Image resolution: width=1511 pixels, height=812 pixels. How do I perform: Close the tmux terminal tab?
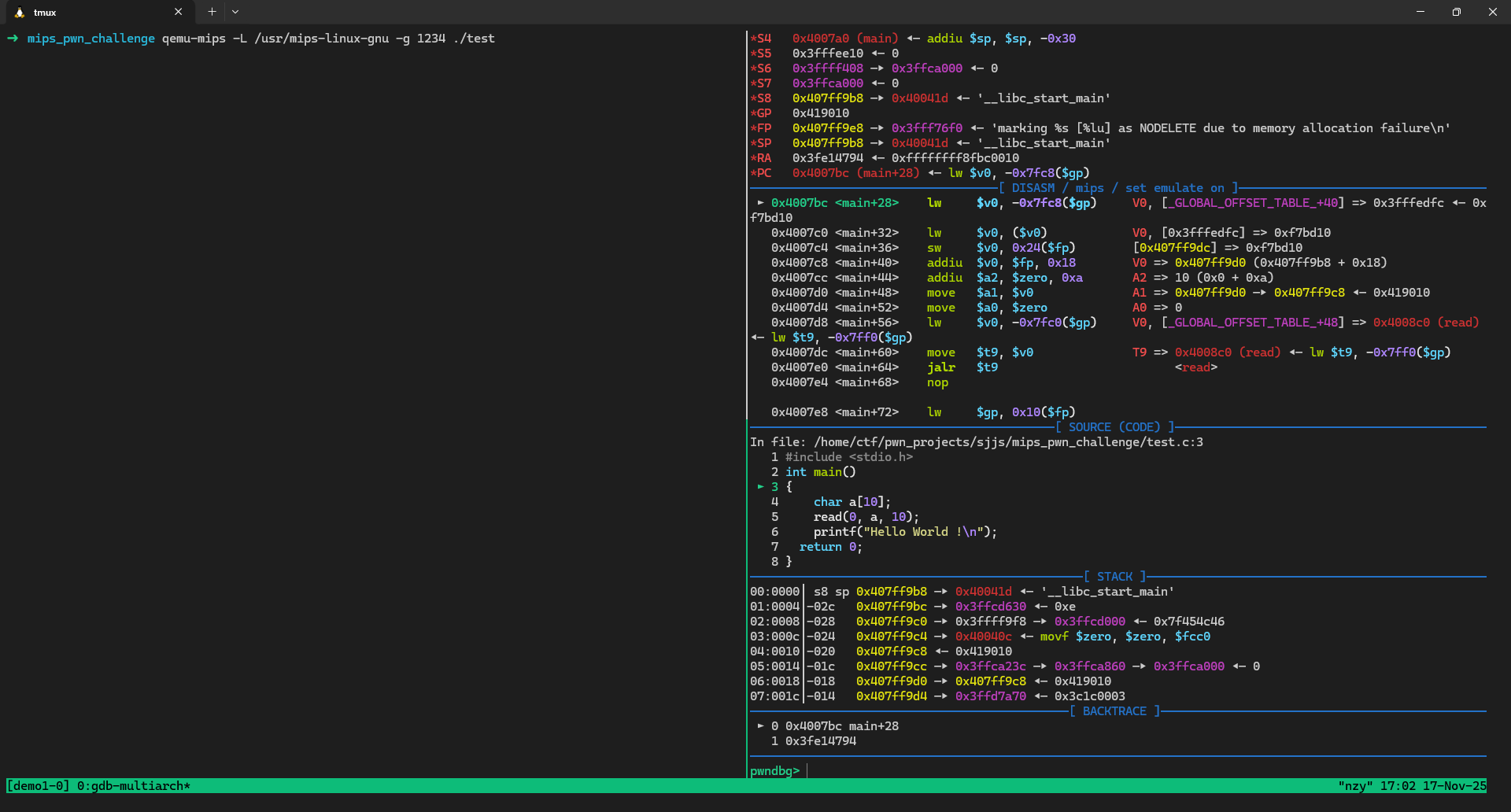tap(178, 12)
